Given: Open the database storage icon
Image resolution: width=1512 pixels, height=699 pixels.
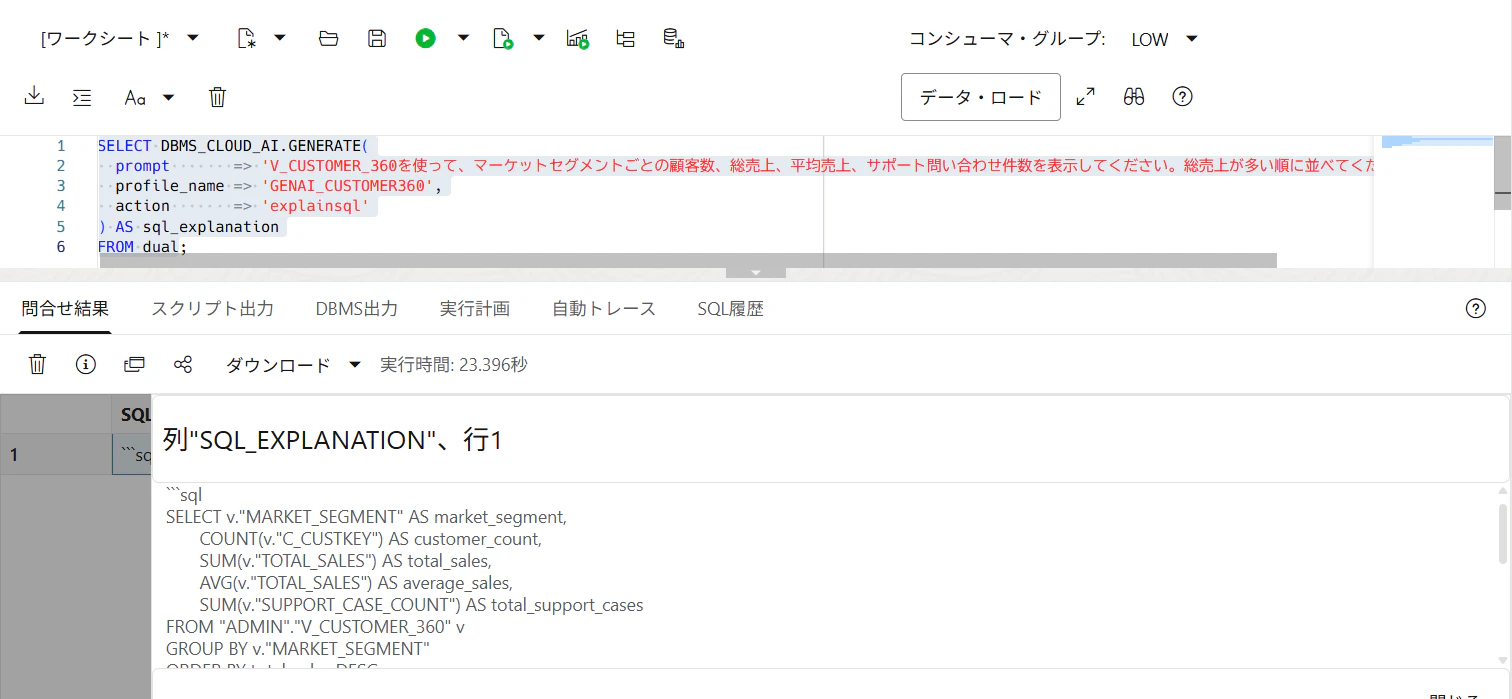Looking at the screenshot, I should [674, 38].
